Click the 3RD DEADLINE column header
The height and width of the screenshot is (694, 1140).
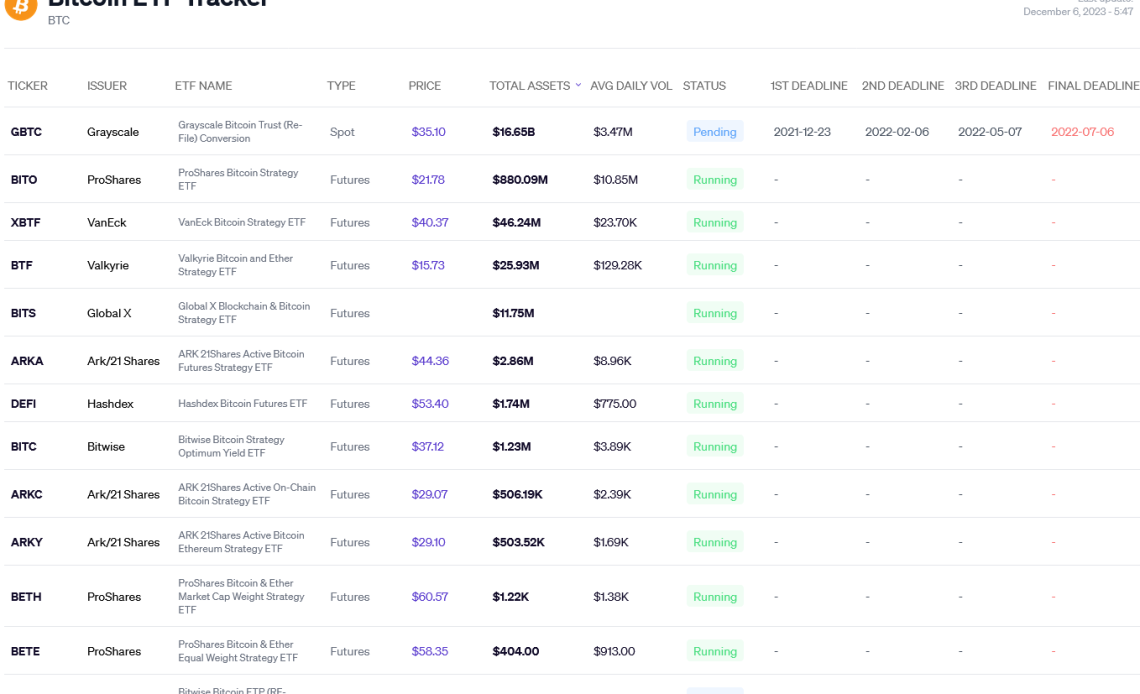[x=995, y=86]
